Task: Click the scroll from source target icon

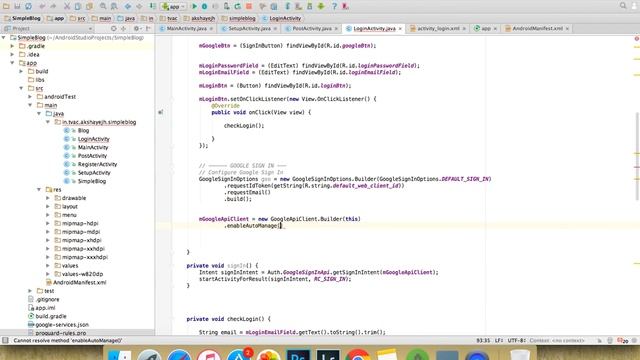Action: [114, 29]
